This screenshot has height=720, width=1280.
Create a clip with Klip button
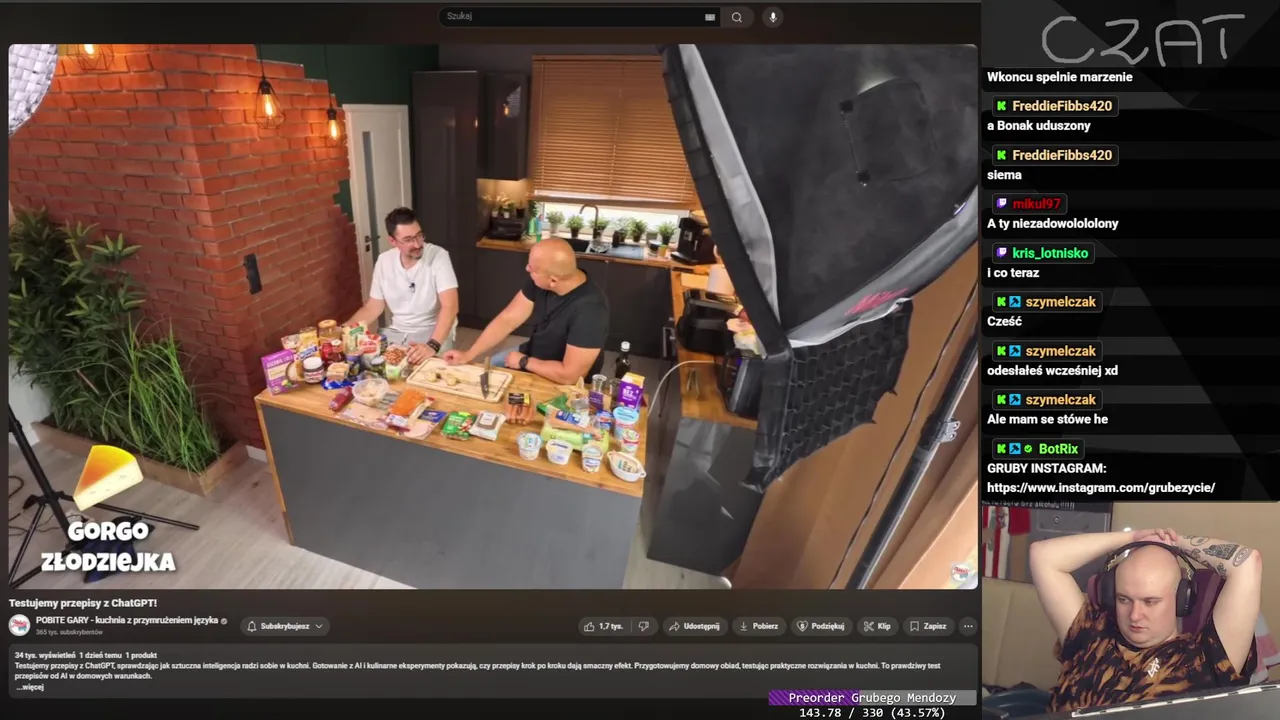pos(877,626)
